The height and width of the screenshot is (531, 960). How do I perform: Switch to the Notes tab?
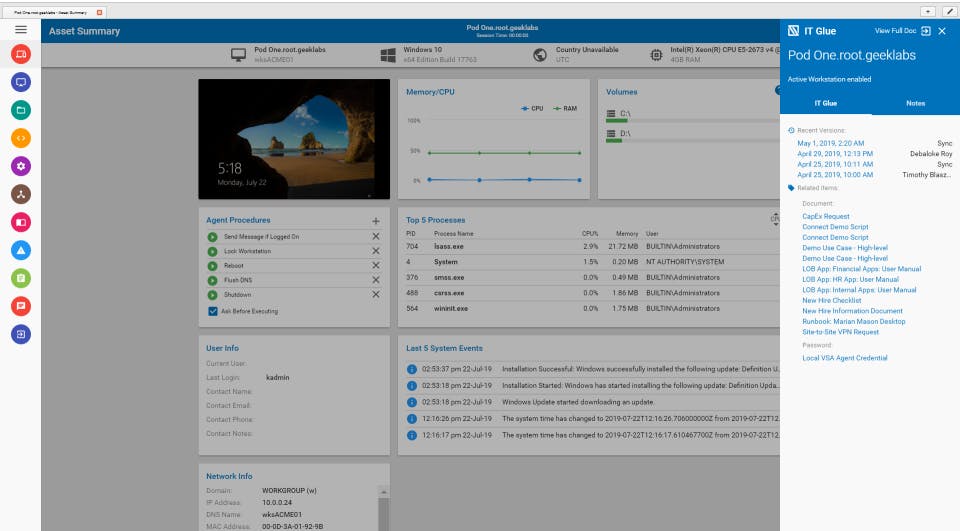pos(915,103)
